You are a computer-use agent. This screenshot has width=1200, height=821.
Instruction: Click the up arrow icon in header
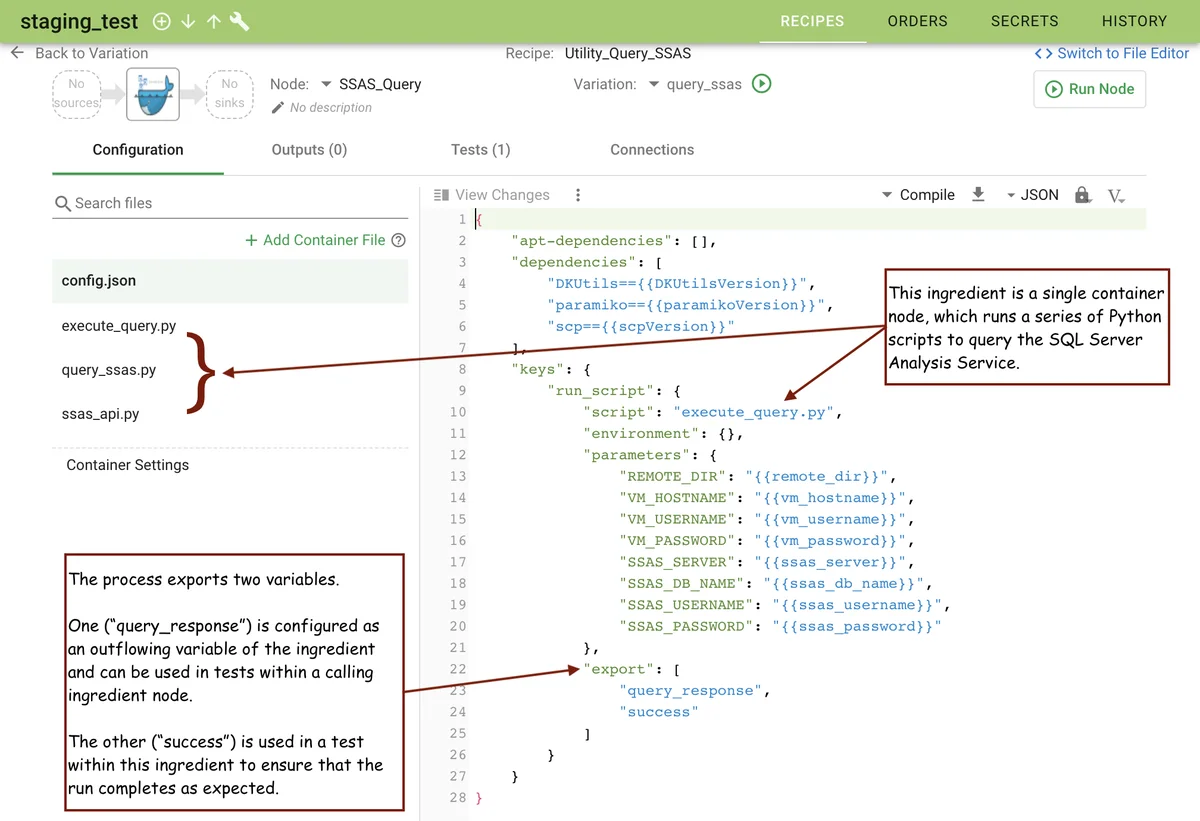point(213,21)
